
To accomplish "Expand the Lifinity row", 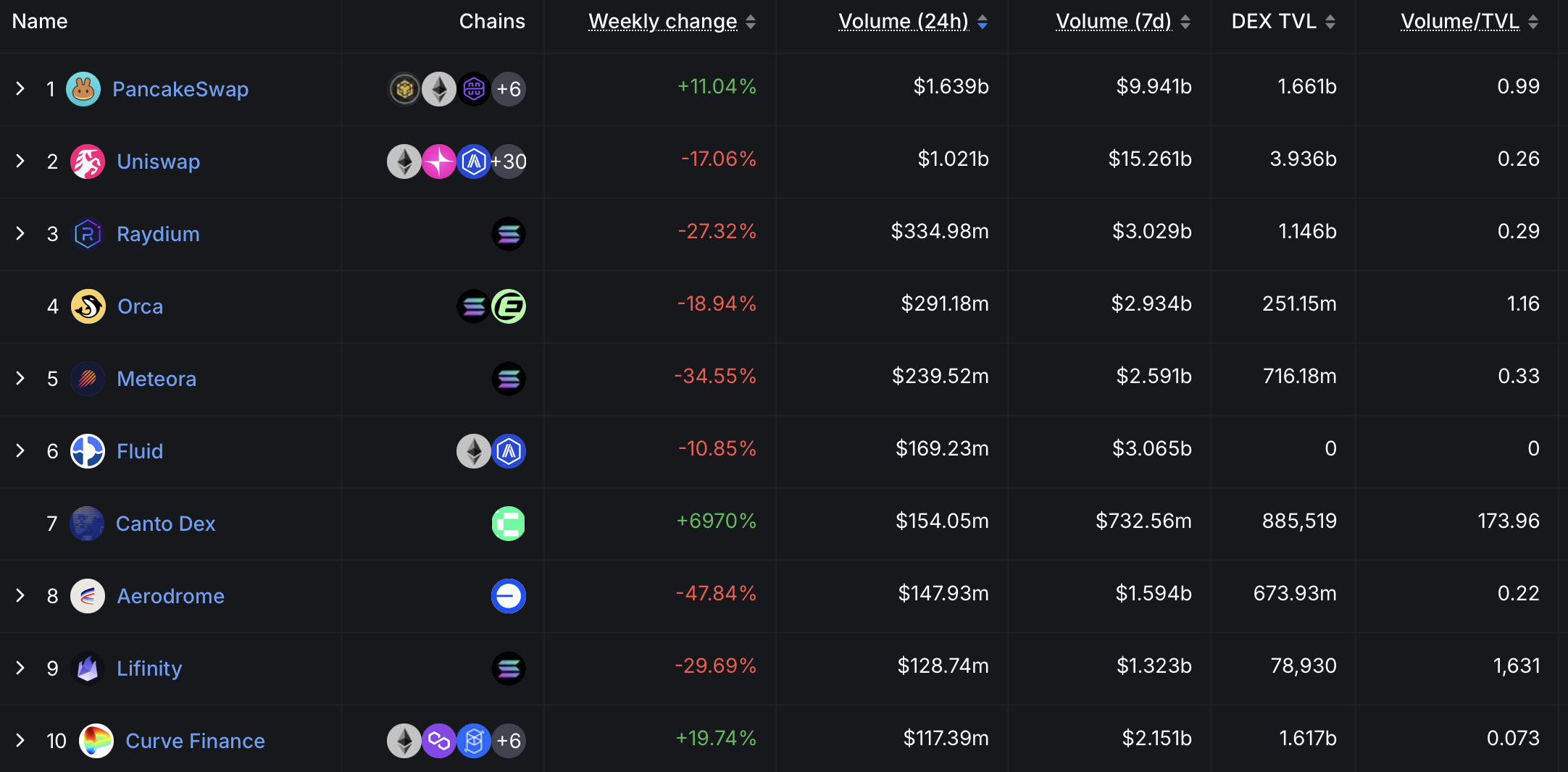I will point(20,668).
